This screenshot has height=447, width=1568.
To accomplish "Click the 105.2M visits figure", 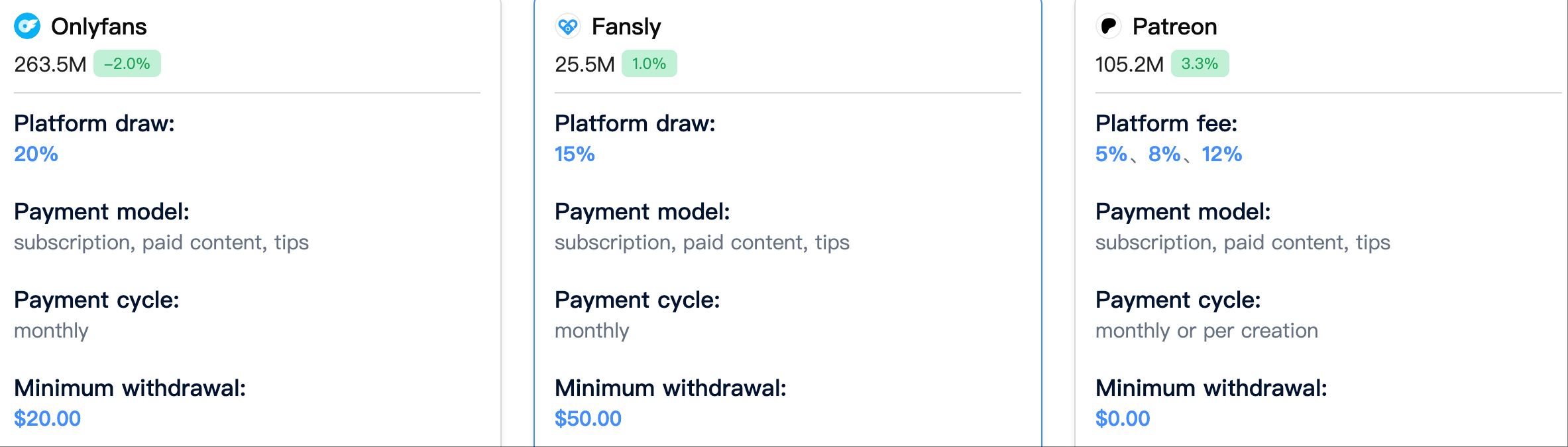I will 1129,64.
